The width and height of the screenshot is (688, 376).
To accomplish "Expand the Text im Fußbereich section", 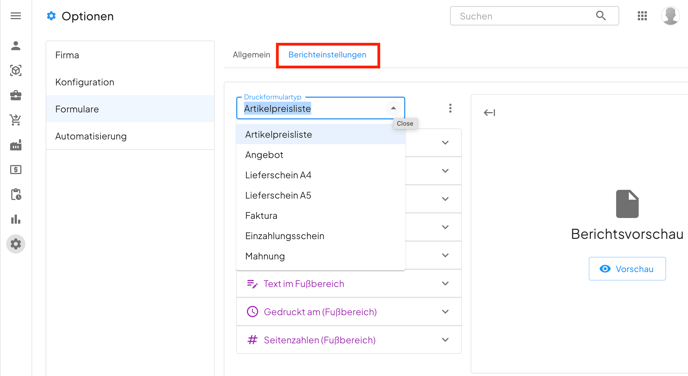I will click(445, 284).
